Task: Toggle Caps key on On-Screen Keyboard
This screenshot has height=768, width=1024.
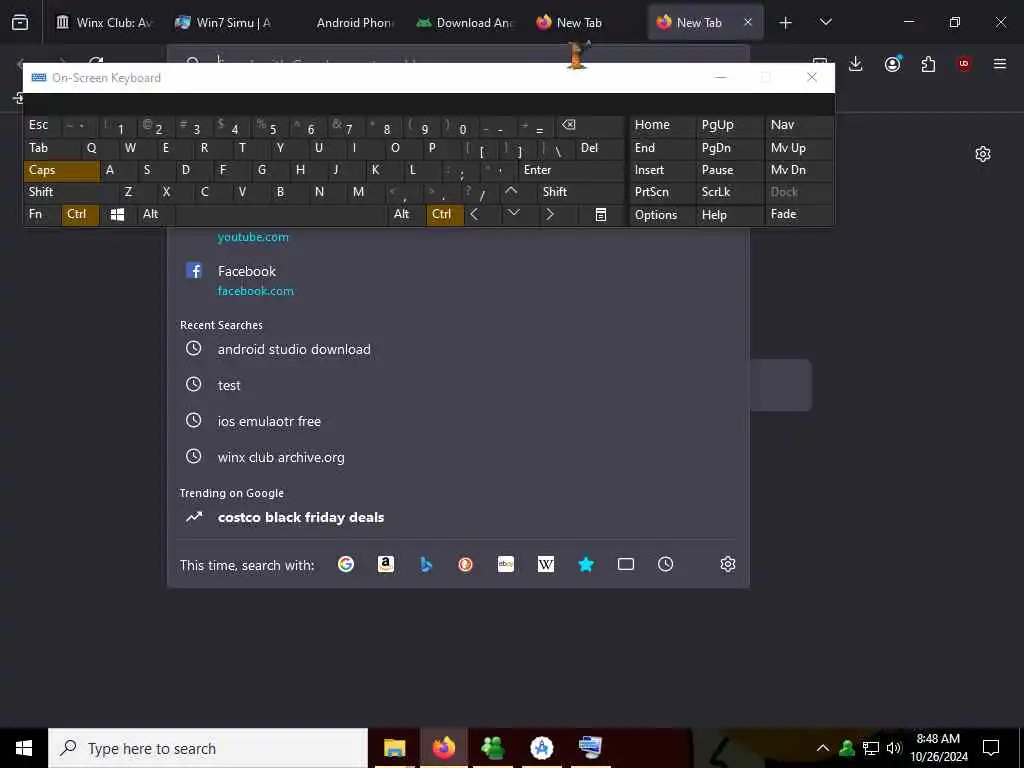Action: (x=62, y=170)
